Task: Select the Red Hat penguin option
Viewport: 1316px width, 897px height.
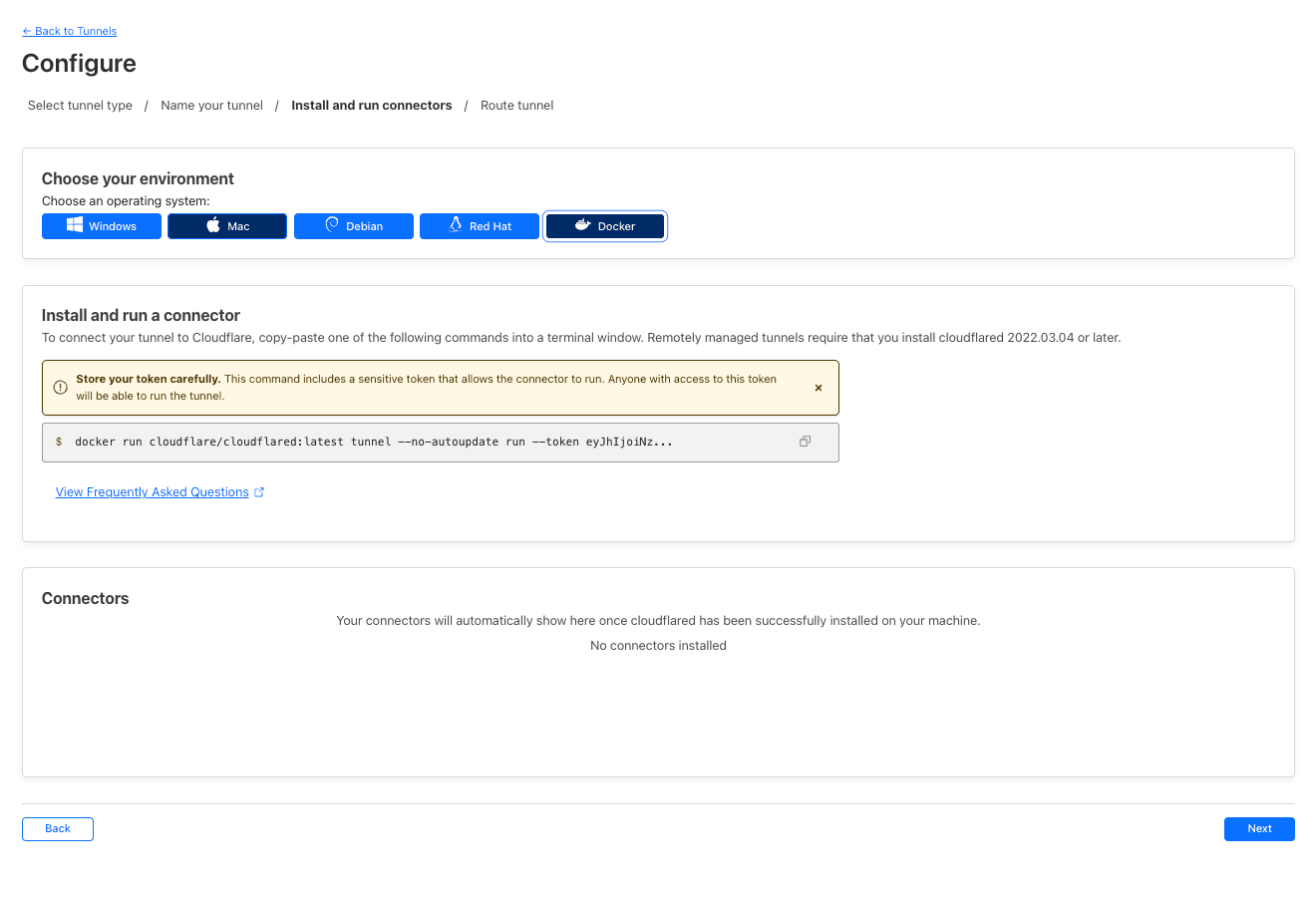Action: [480, 226]
